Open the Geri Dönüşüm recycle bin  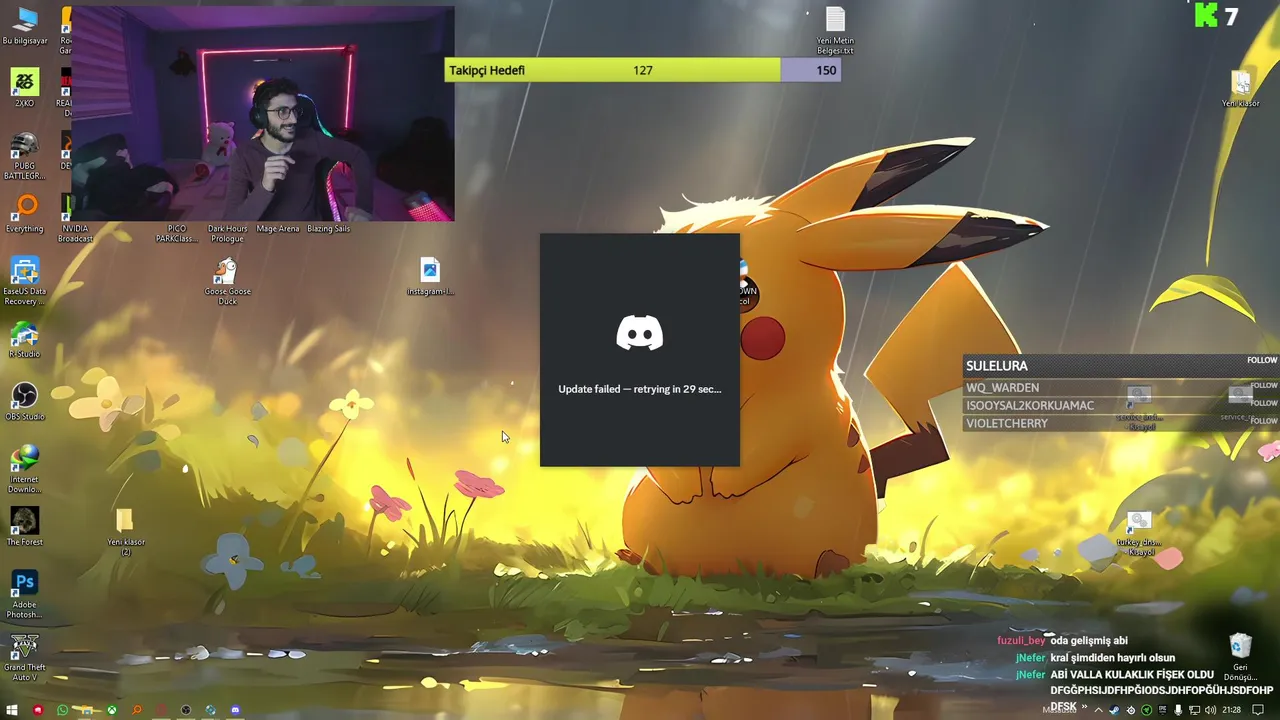tap(1240, 658)
